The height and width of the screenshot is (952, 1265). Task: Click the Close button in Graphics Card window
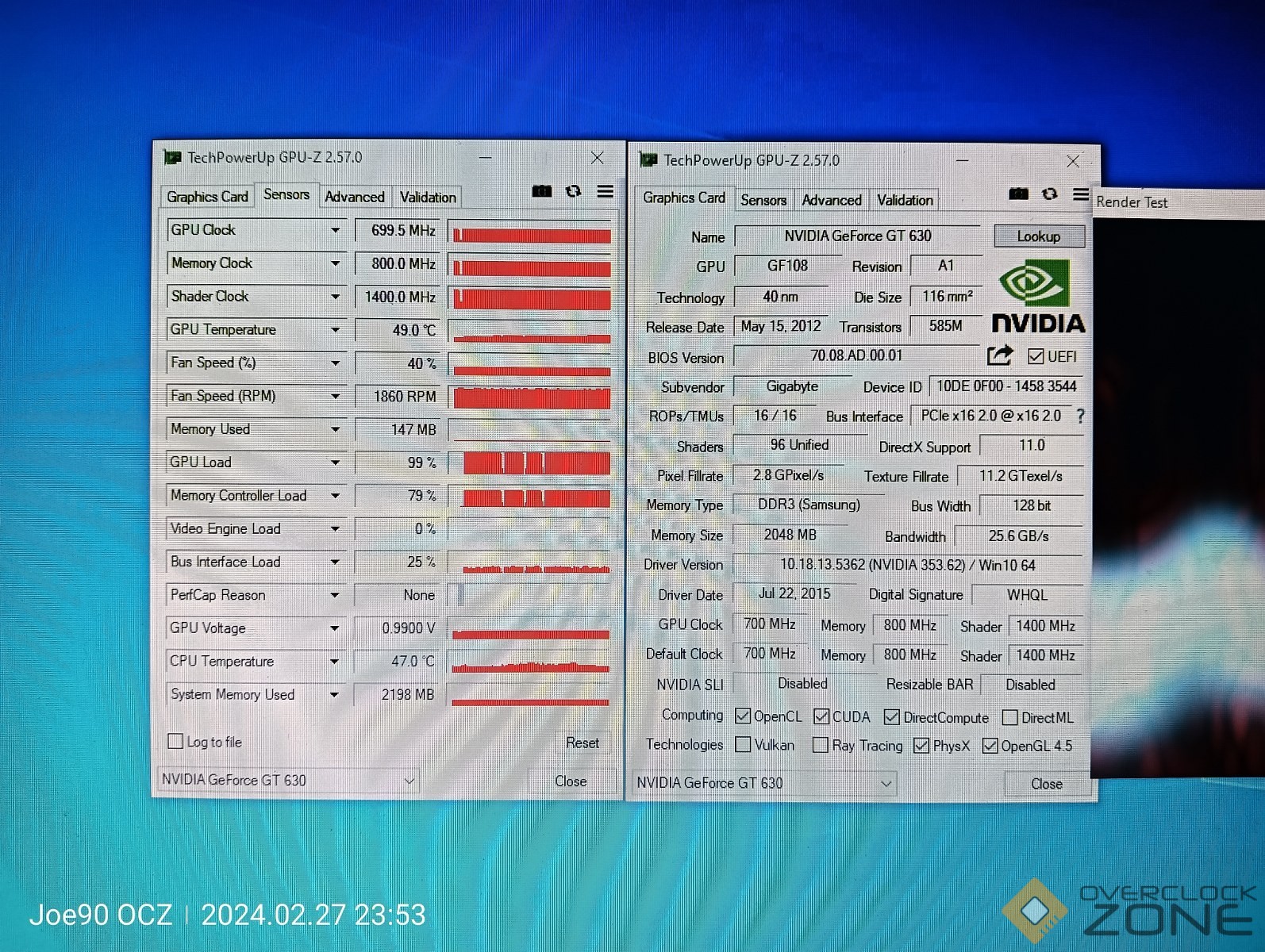(1047, 784)
